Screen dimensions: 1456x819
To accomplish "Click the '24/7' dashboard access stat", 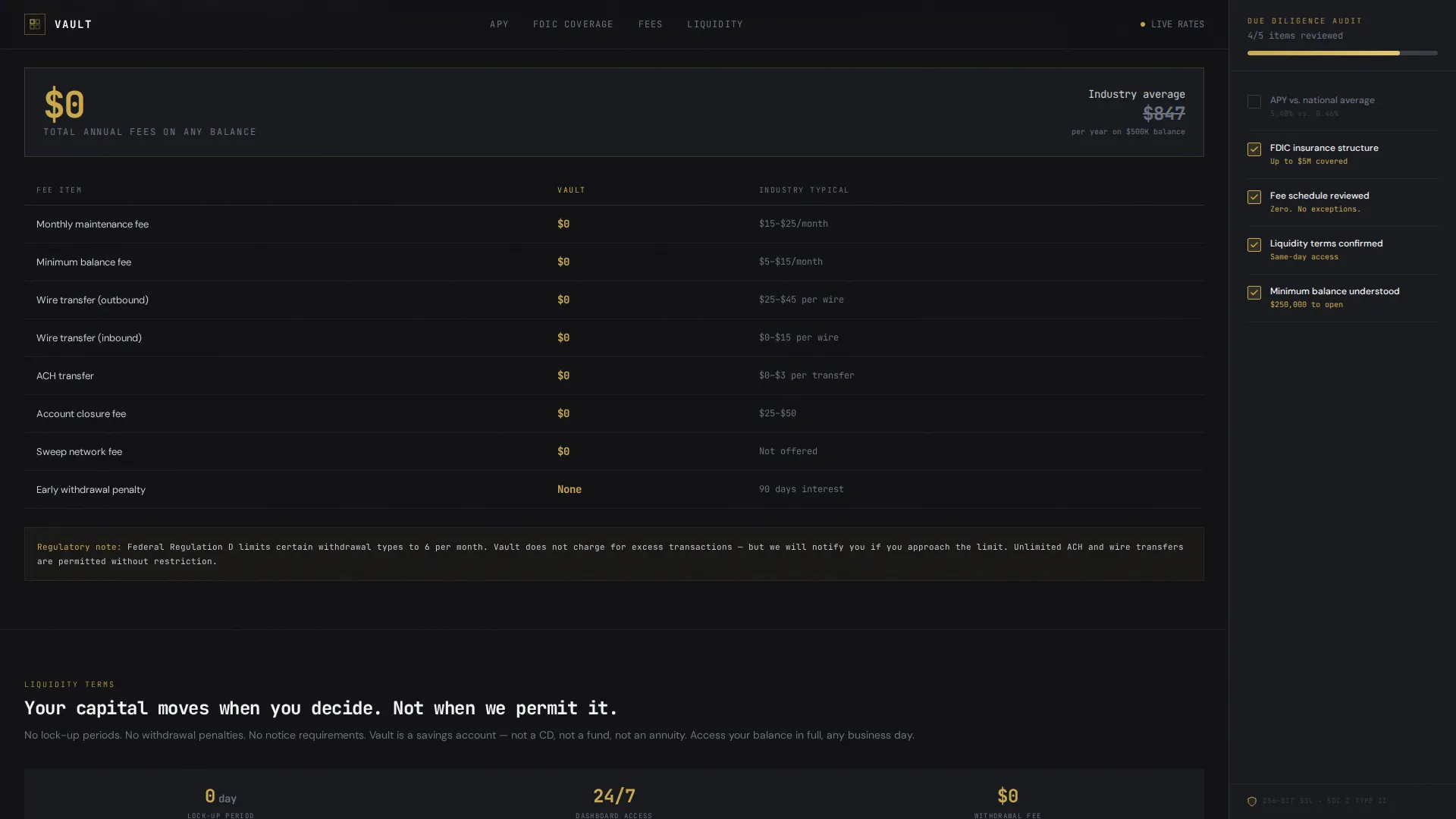I will tap(614, 796).
